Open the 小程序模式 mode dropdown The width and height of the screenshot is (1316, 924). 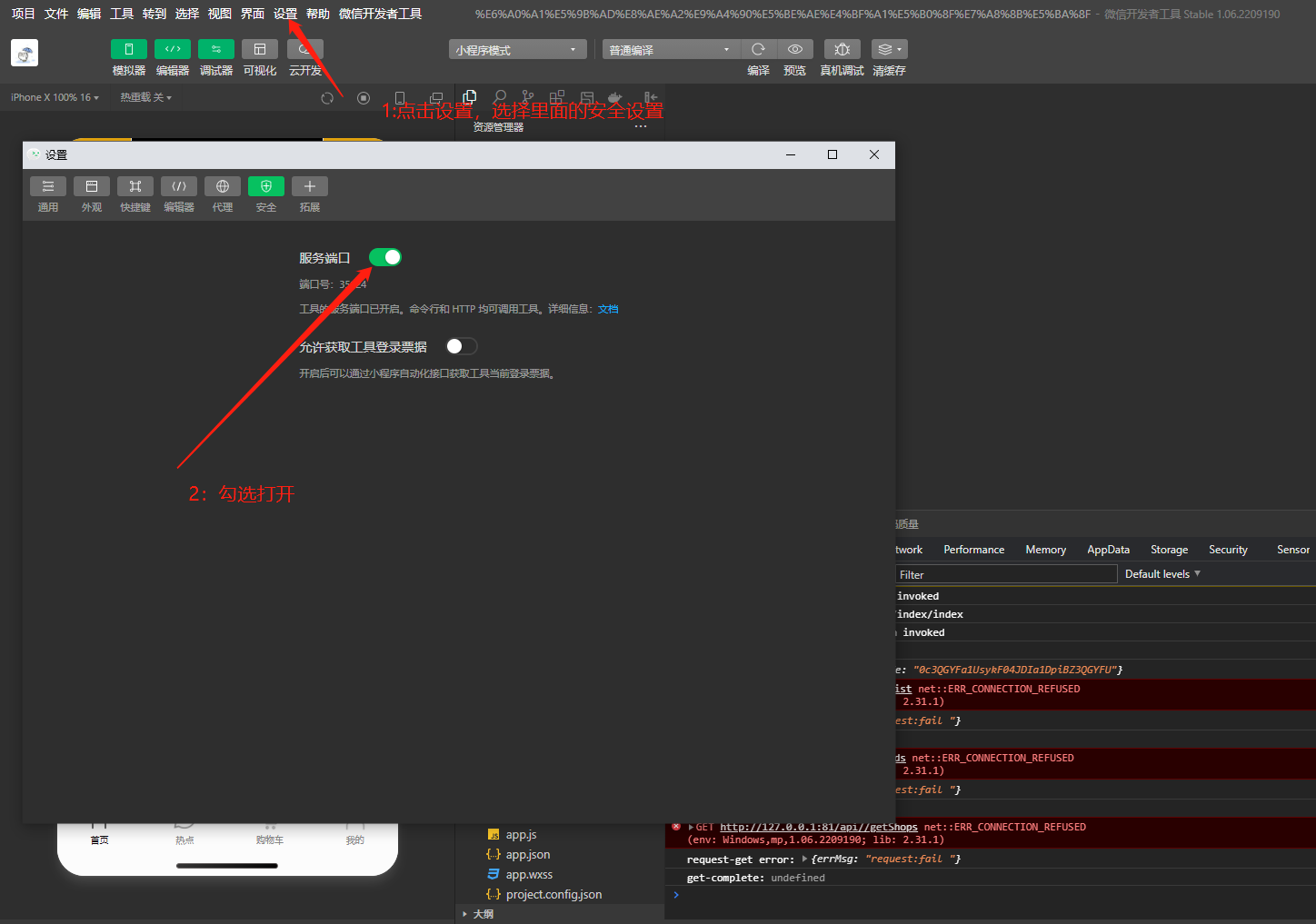click(x=516, y=50)
